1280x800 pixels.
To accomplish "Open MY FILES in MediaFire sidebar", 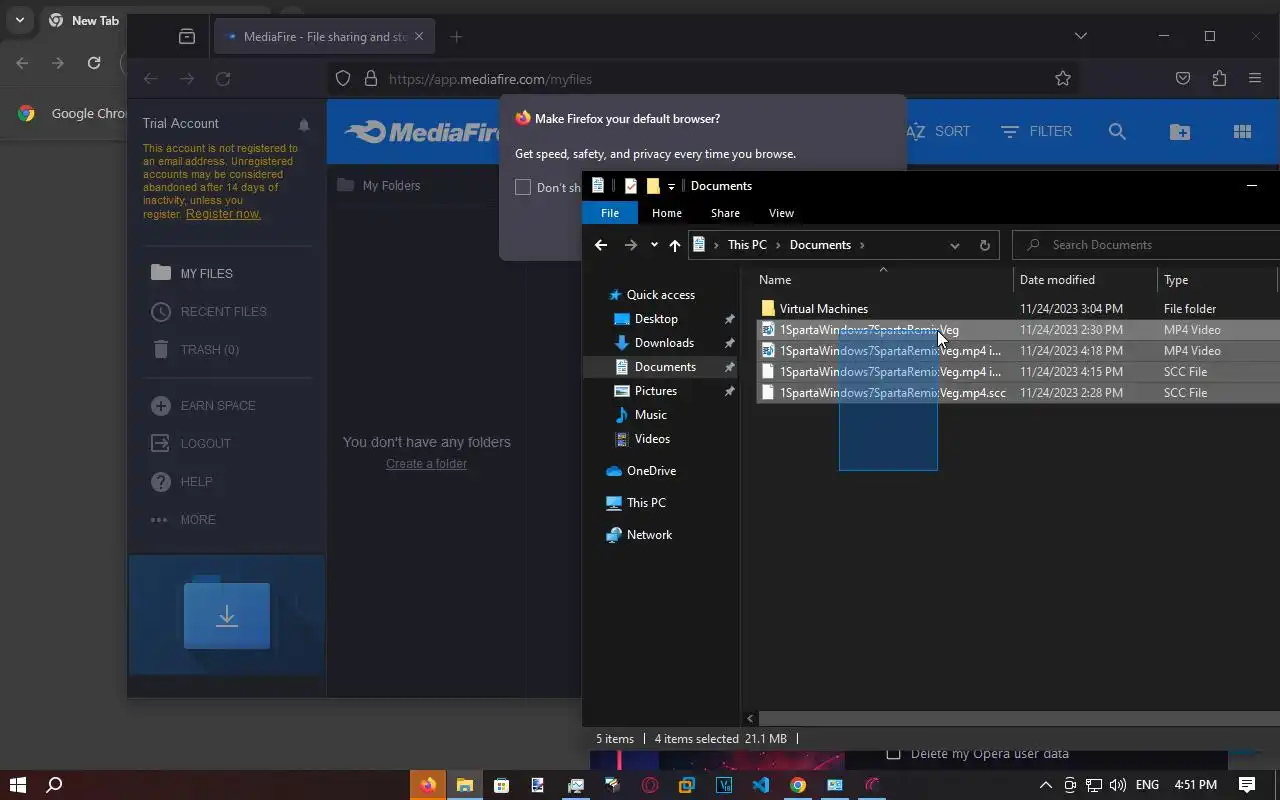I will (206, 273).
